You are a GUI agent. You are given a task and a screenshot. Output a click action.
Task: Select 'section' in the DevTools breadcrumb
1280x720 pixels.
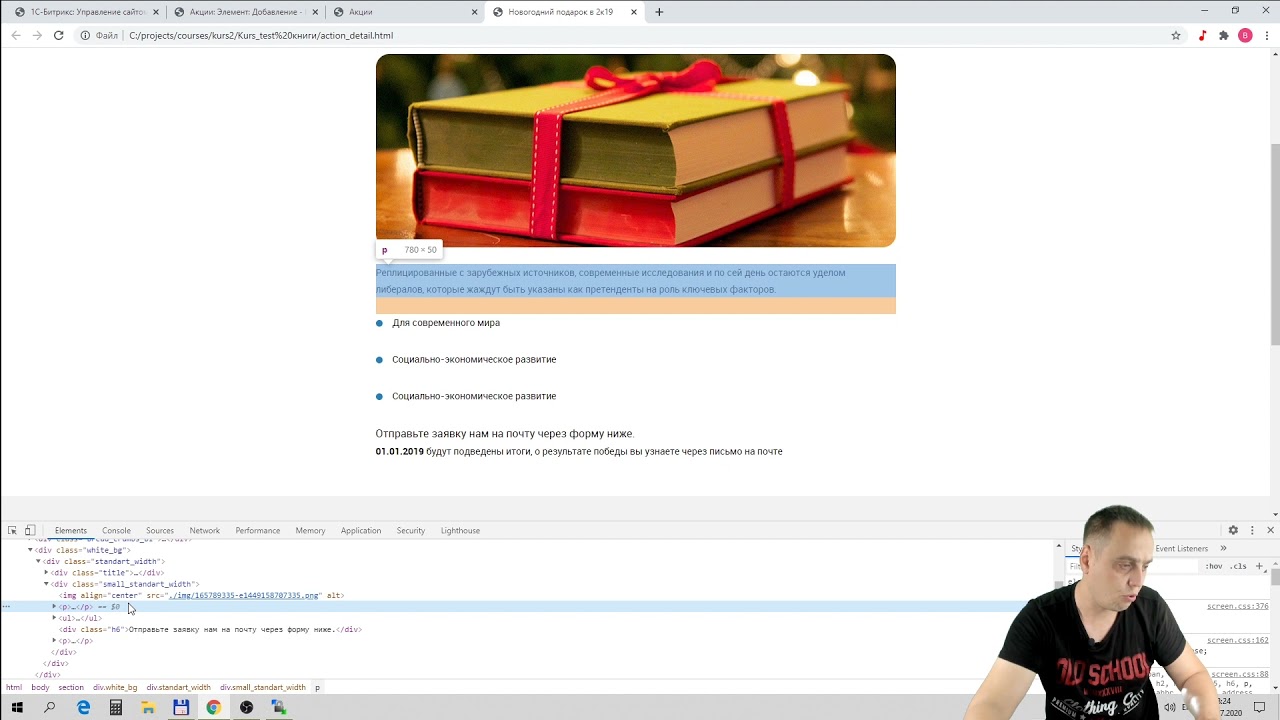tap(71, 687)
